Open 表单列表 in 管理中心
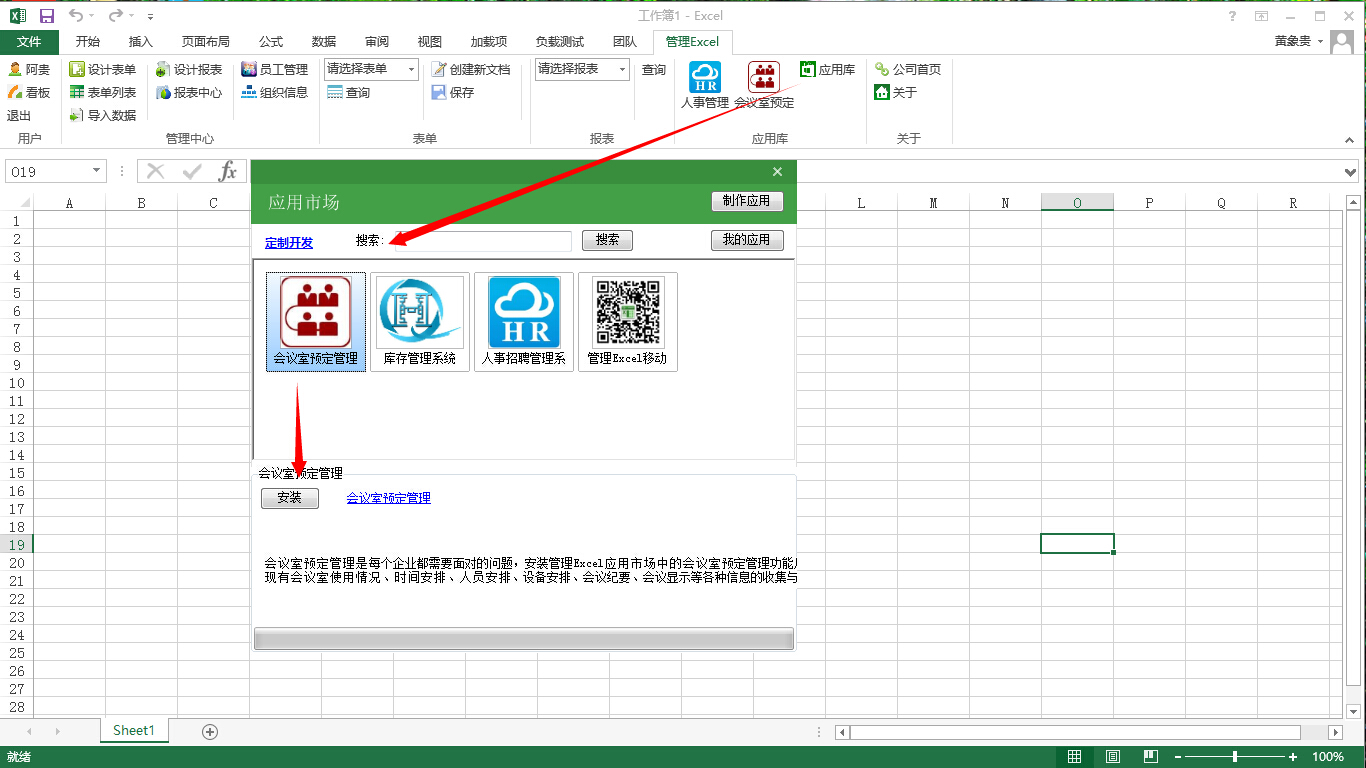 coord(103,92)
